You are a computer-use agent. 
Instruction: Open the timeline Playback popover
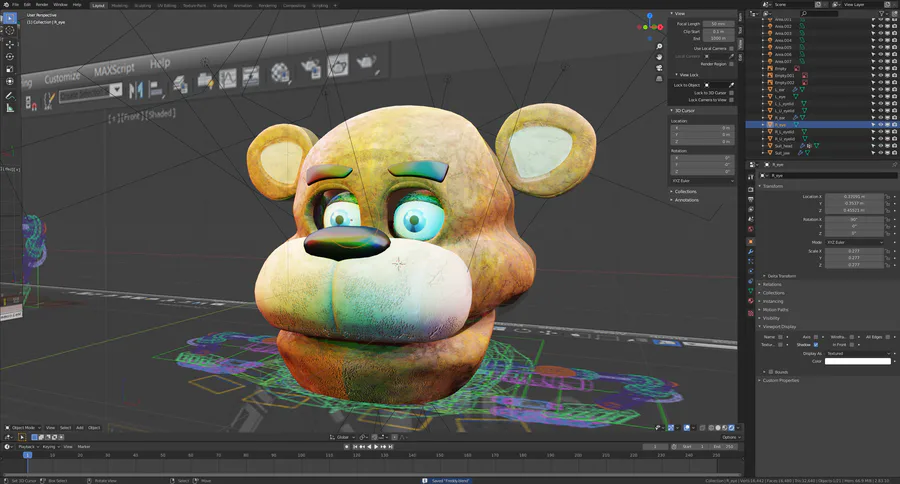[27, 447]
